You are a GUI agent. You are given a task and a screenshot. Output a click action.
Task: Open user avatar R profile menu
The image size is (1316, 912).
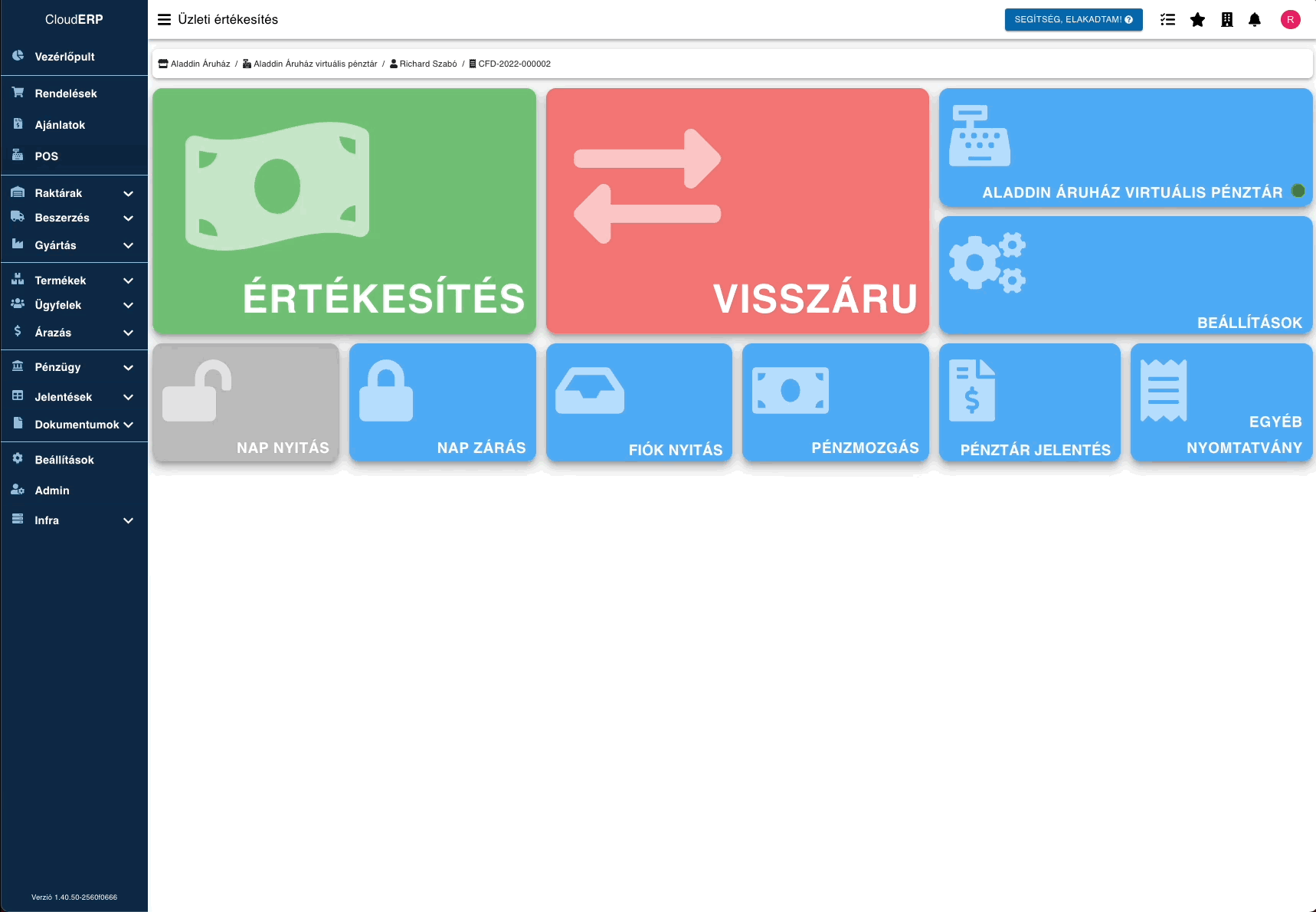pos(1290,20)
